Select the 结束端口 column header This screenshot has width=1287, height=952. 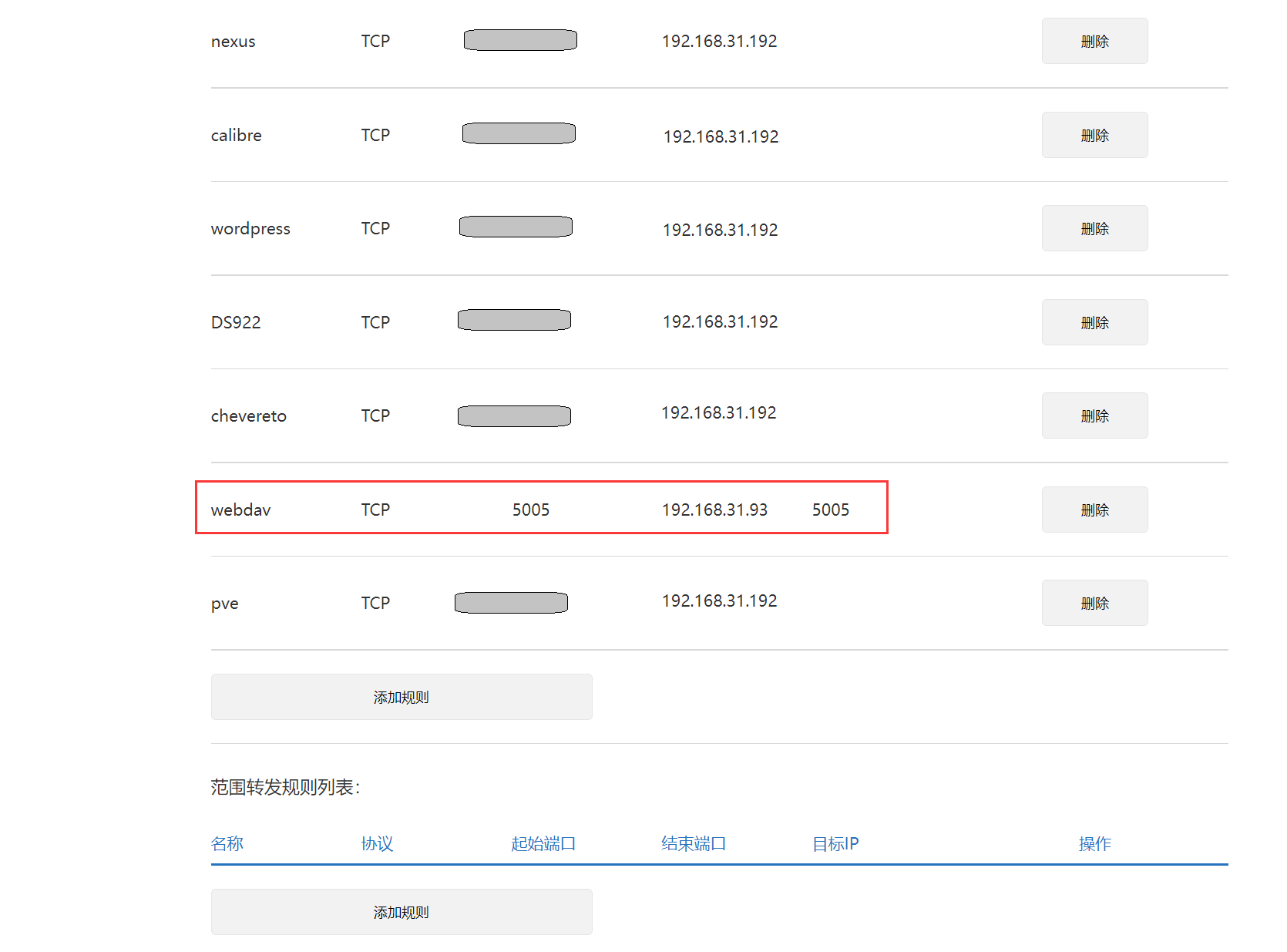coord(694,844)
